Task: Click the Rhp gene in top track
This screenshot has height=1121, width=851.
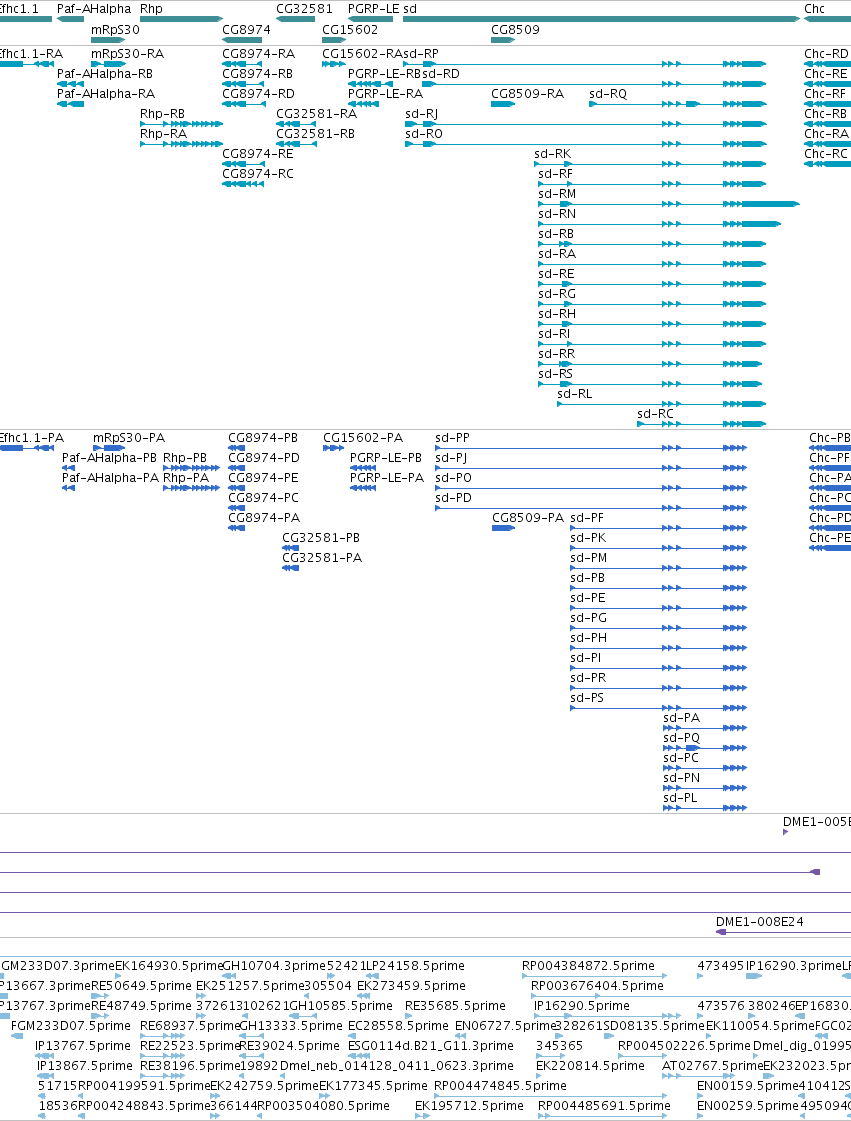Action: (182, 19)
